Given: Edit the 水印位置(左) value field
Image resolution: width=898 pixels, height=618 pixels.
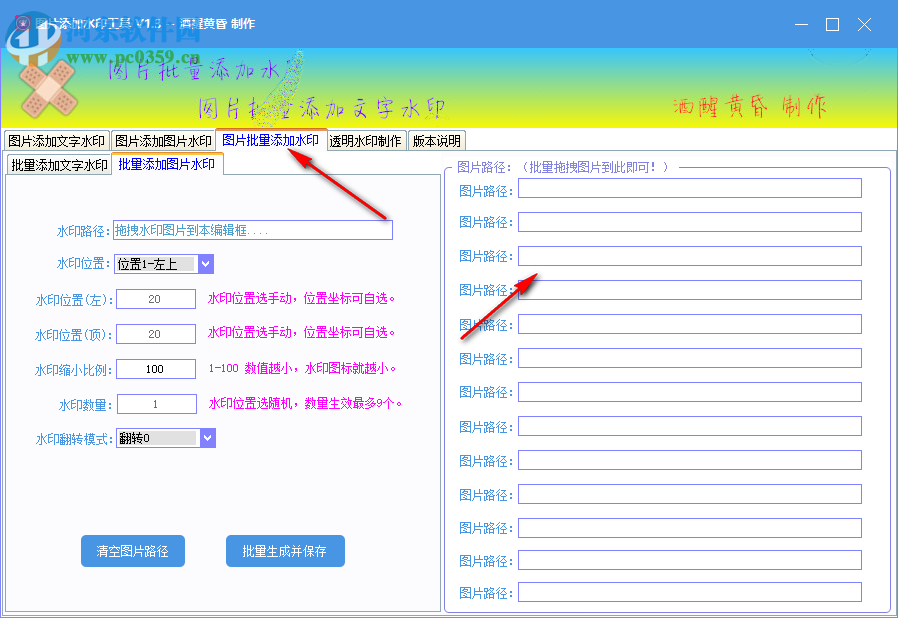Looking at the screenshot, I should [x=155, y=298].
